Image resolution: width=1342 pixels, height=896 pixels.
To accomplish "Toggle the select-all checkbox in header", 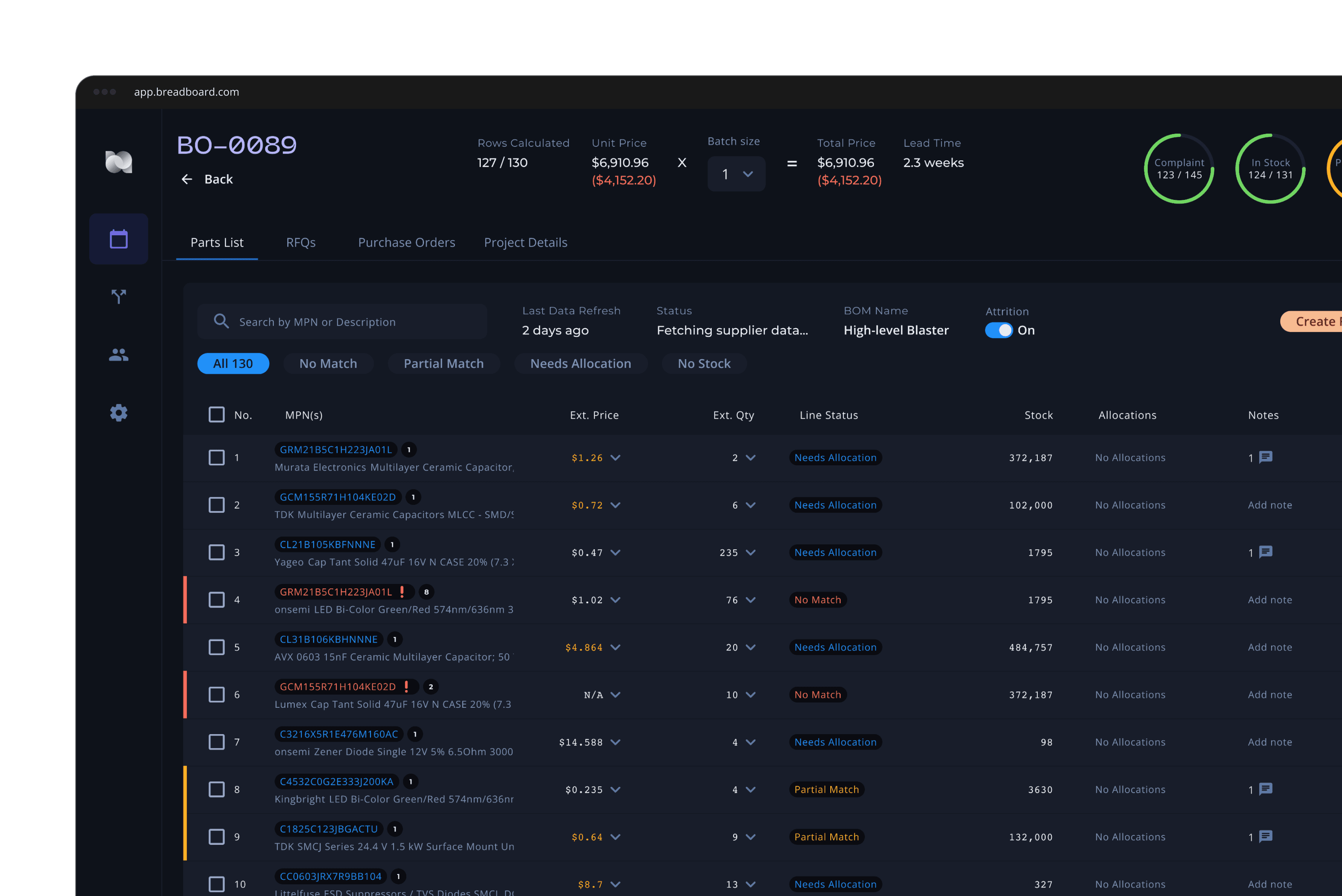I will pyautogui.click(x=217, y=414).
